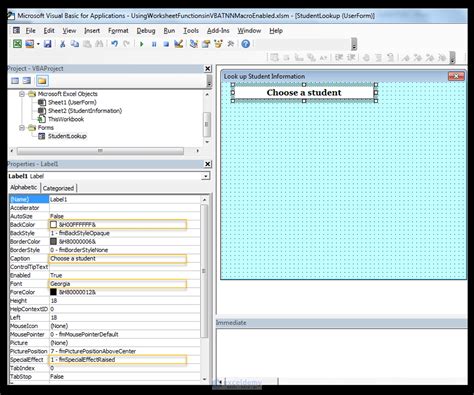Open Properties Window via toolbar icon
474x395 pixels.
point(206,44)
